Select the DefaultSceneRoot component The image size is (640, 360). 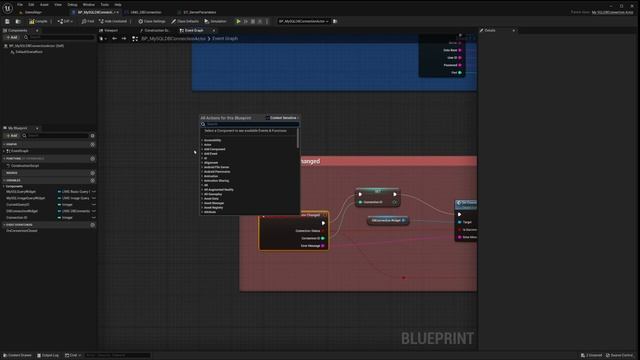[x=26, y=52]
